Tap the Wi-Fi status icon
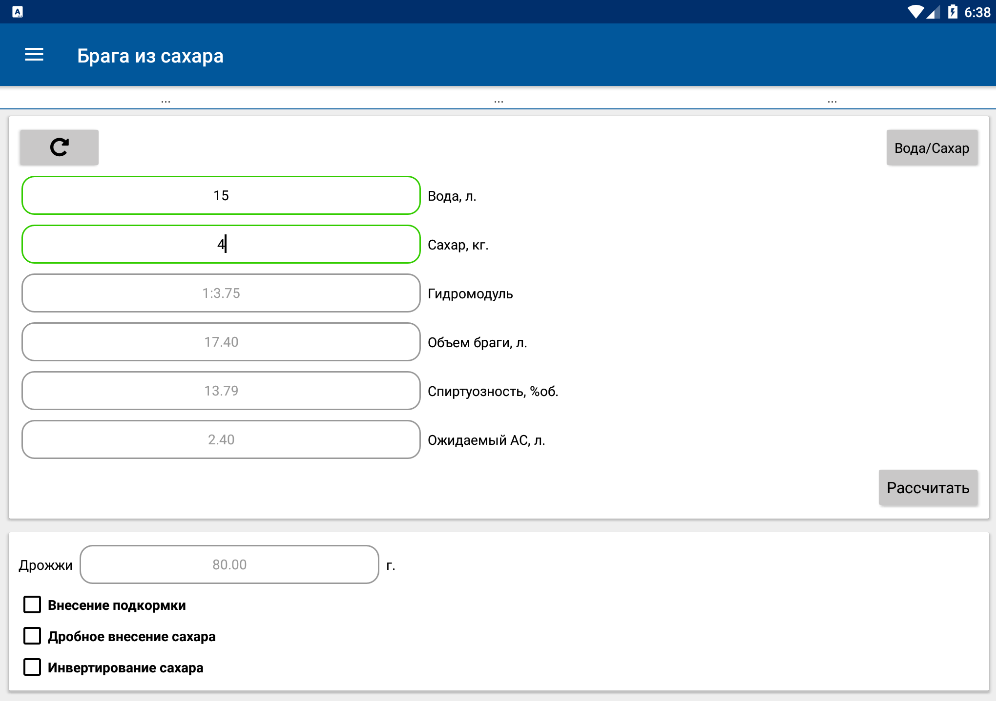The height and width of the screenshot is (701, 996). click(915, 11)
